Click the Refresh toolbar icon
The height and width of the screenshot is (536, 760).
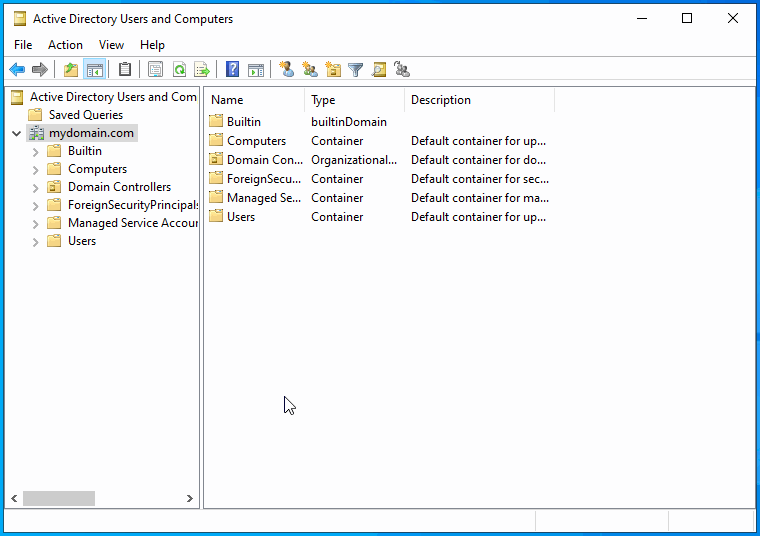(x=179, y=70)
